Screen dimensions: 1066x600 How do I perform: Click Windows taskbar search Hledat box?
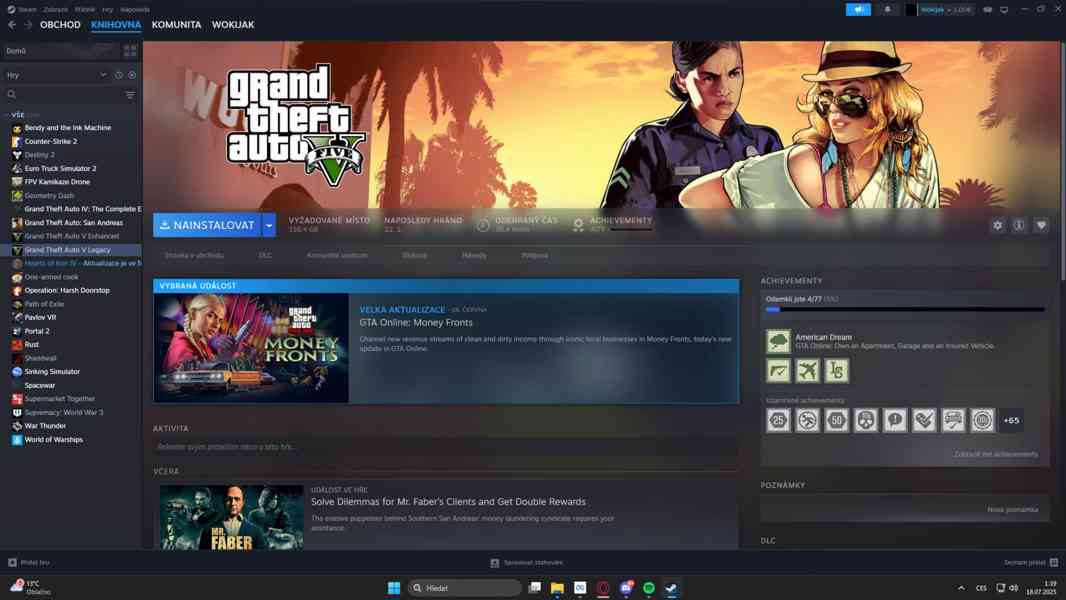point(464,588)
